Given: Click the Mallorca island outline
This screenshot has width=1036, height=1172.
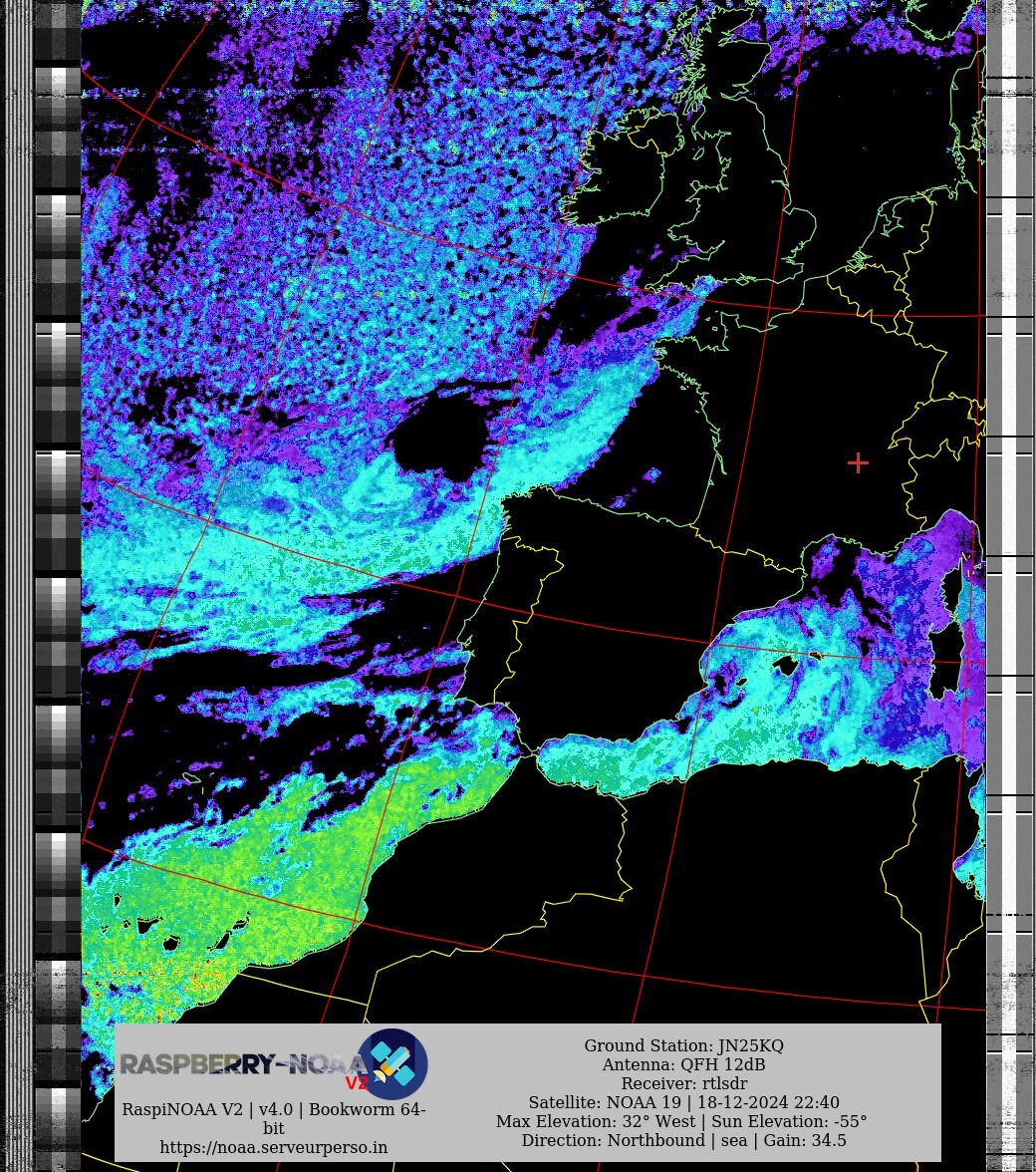Looking at the screenshot, I should 784,665.
